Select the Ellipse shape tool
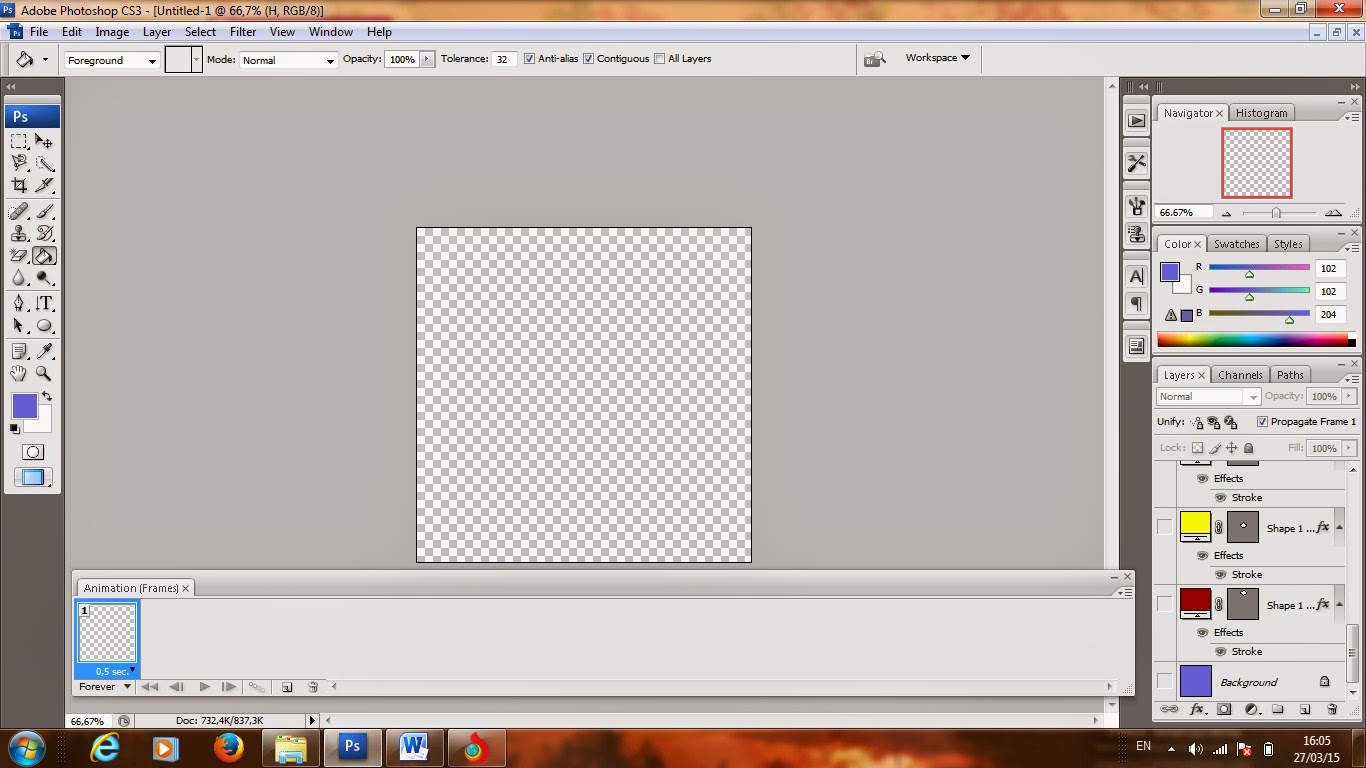1366x768 pixels. pyautogui.click(x=44, y=326)
